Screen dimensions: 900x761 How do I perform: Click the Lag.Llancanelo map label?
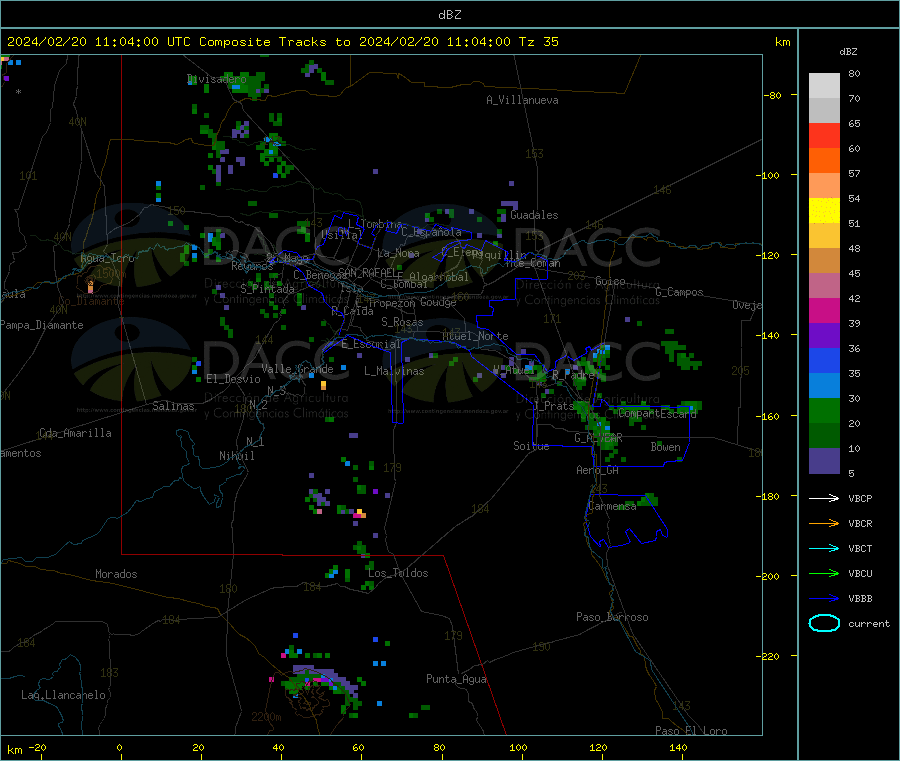pyautogui.click(x=63, y=695)
